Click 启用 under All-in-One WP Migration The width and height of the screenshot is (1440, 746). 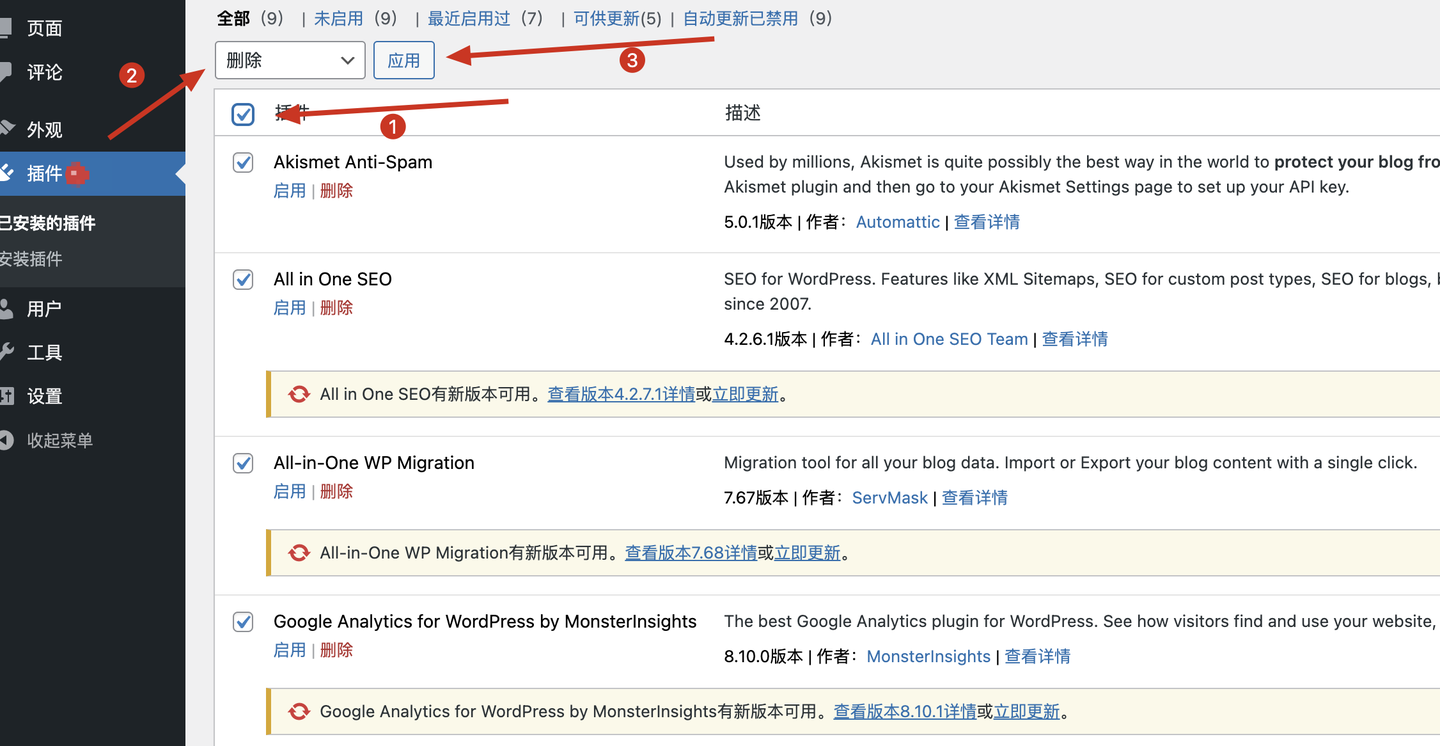290,492
